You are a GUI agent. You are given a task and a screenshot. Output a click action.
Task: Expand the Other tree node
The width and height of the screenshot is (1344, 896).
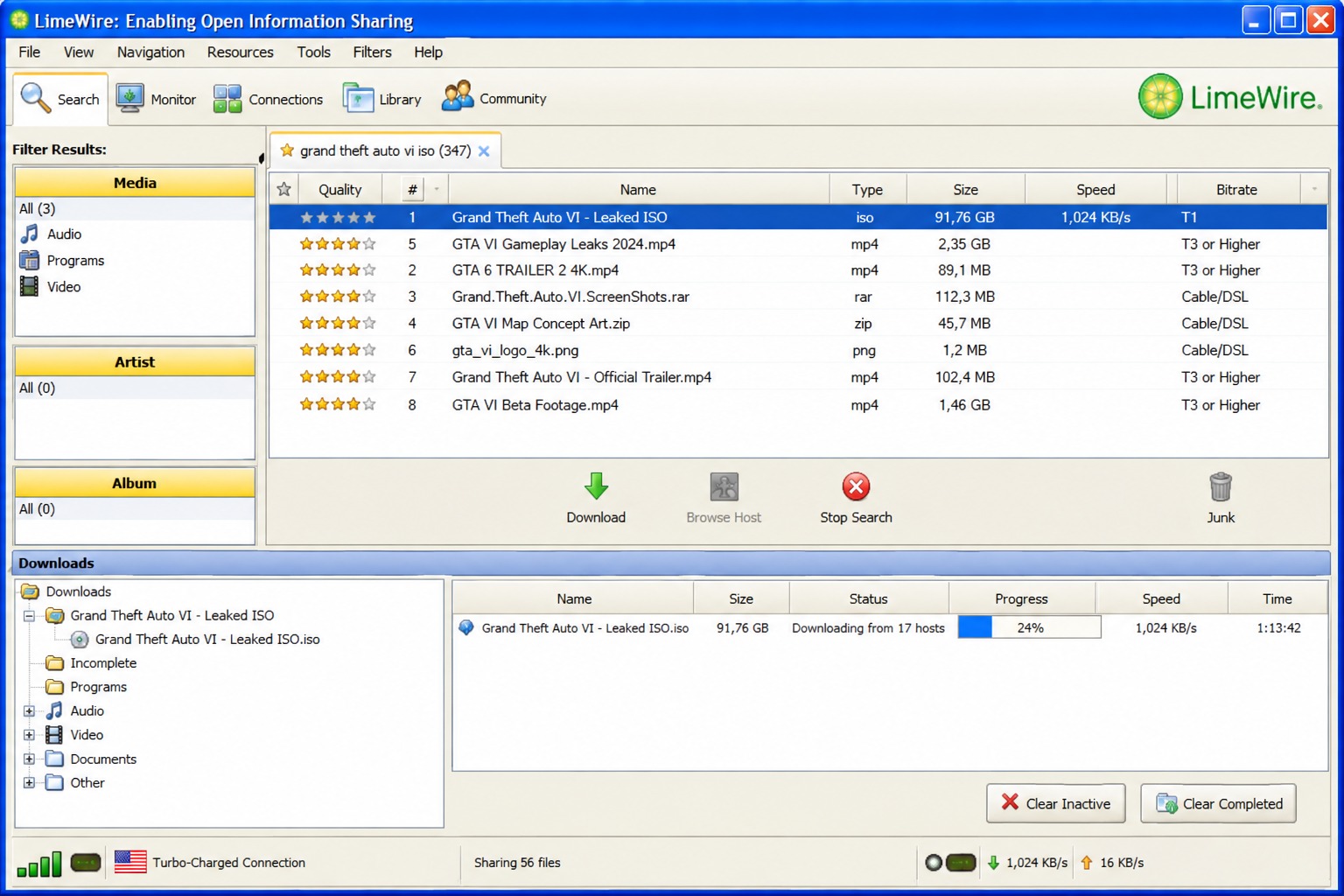pyautogui.click(x=29, y=783)
